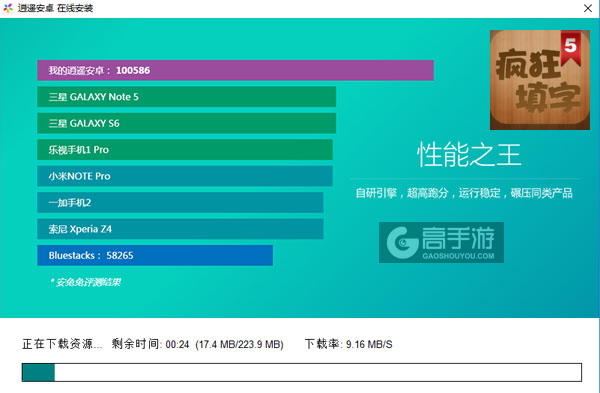Click the download progress bar

(302, 372)
